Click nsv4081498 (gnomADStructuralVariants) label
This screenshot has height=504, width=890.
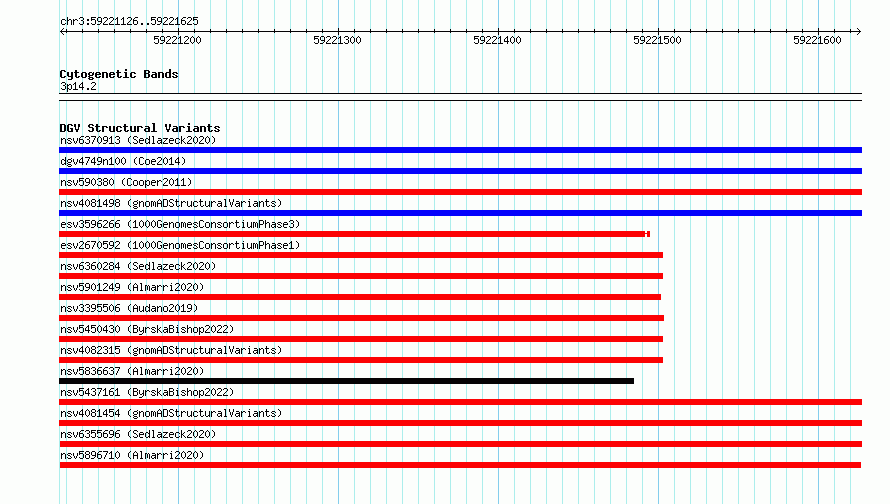click(171, 203)
